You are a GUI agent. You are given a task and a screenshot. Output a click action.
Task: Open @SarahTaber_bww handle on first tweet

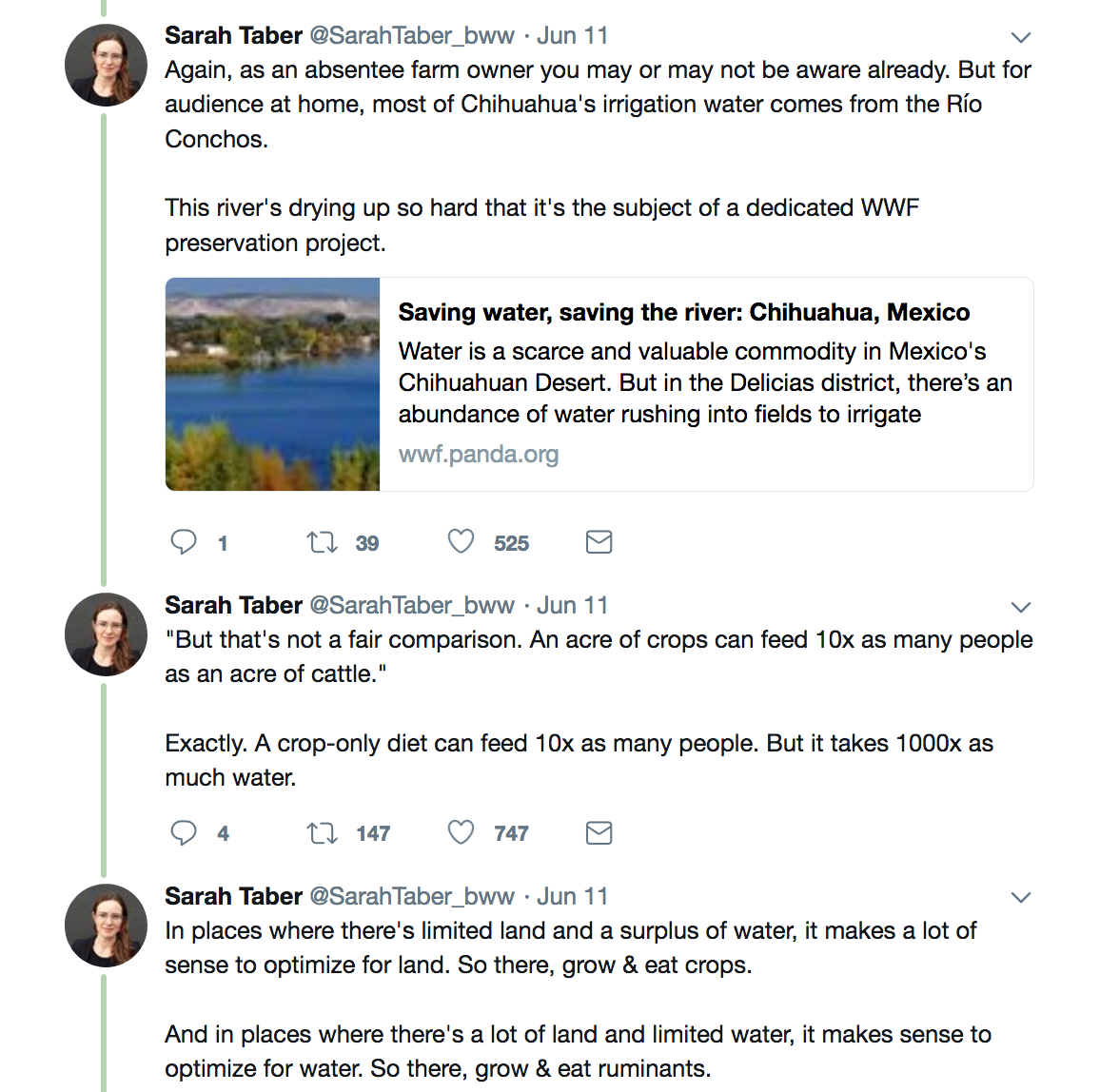click(412, 36)
